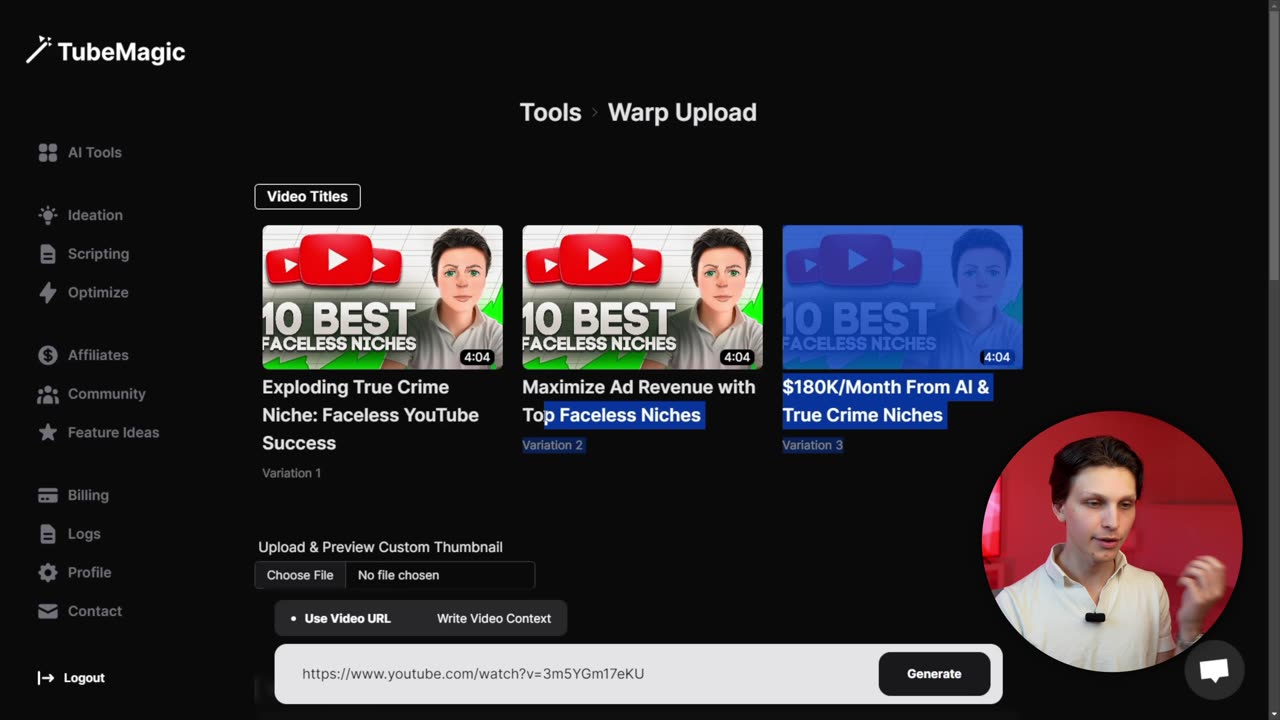Click title 'Maximize Ad Revenue with Top Faceless Niches'
Image resolution: width=1280 pixels, height=720 pixels.
[x=639, y=401]
